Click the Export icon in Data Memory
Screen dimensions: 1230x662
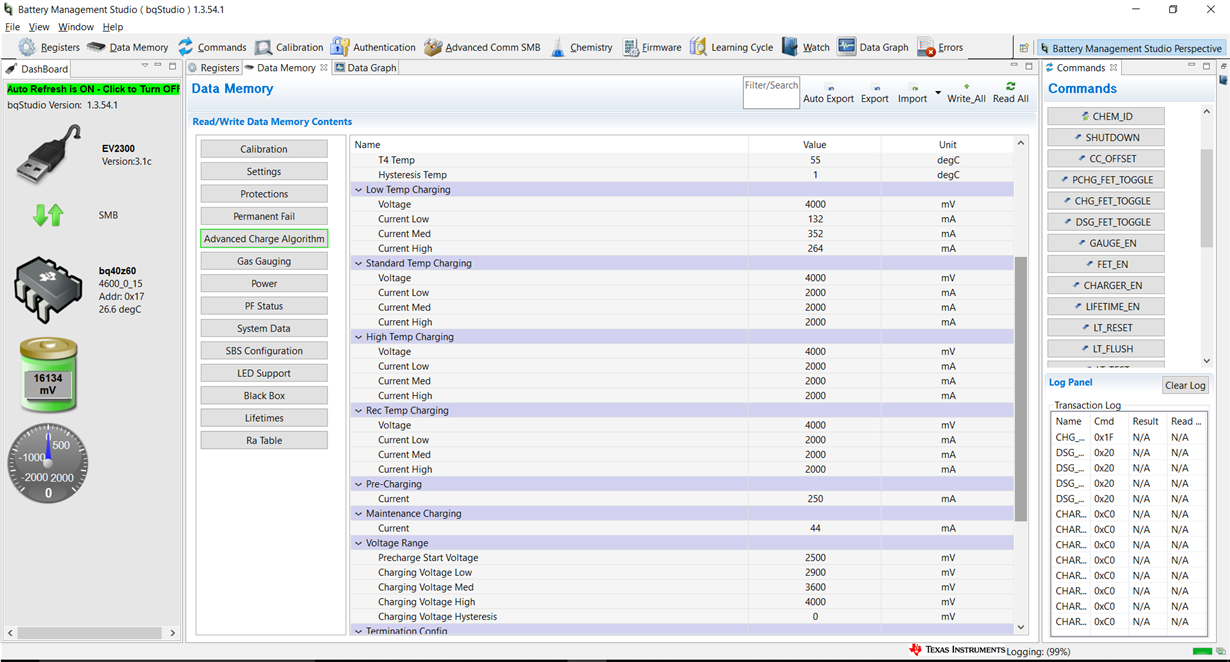(875, 87)
